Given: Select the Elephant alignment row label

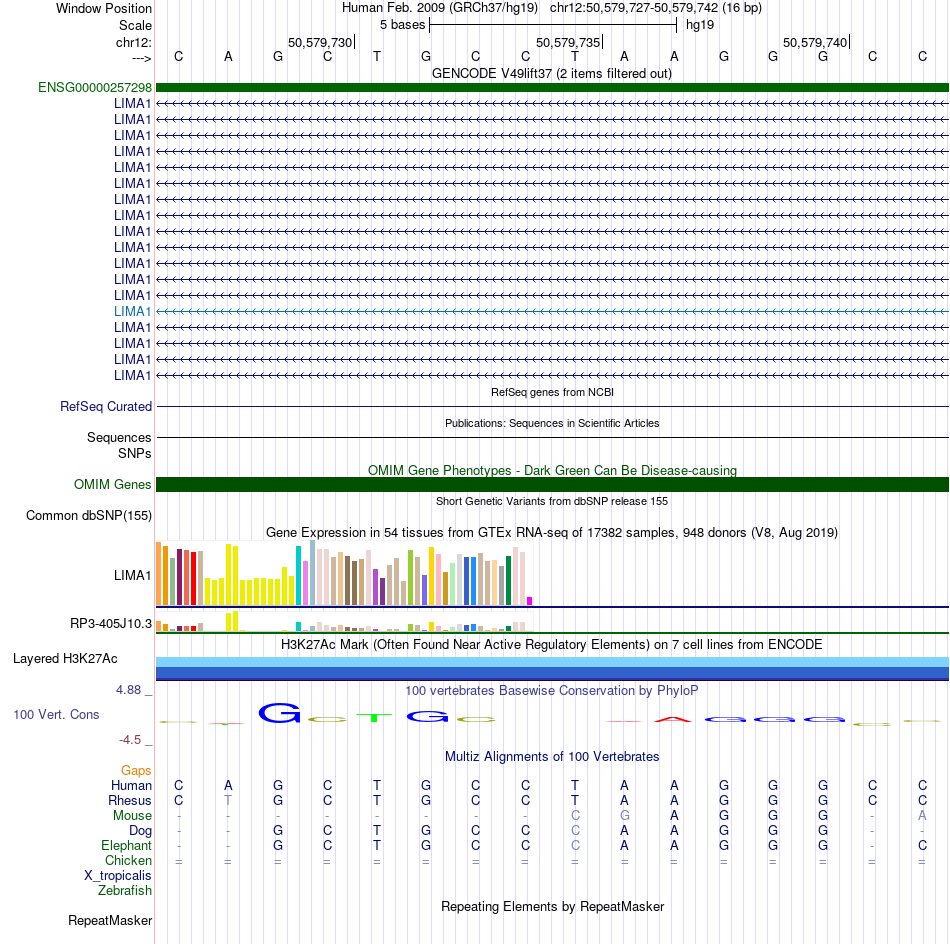Looking at the screenshot, I should point(126,846).
